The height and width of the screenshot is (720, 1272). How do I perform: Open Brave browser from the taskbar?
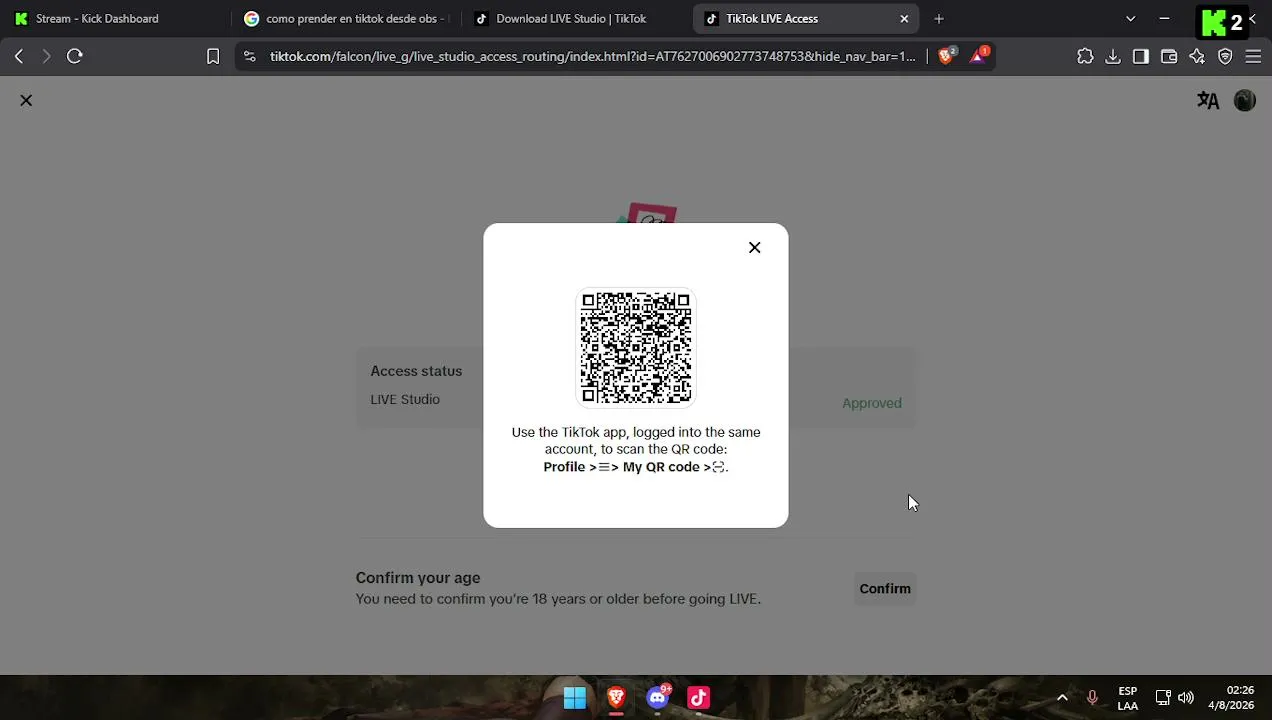coord(616,698)
